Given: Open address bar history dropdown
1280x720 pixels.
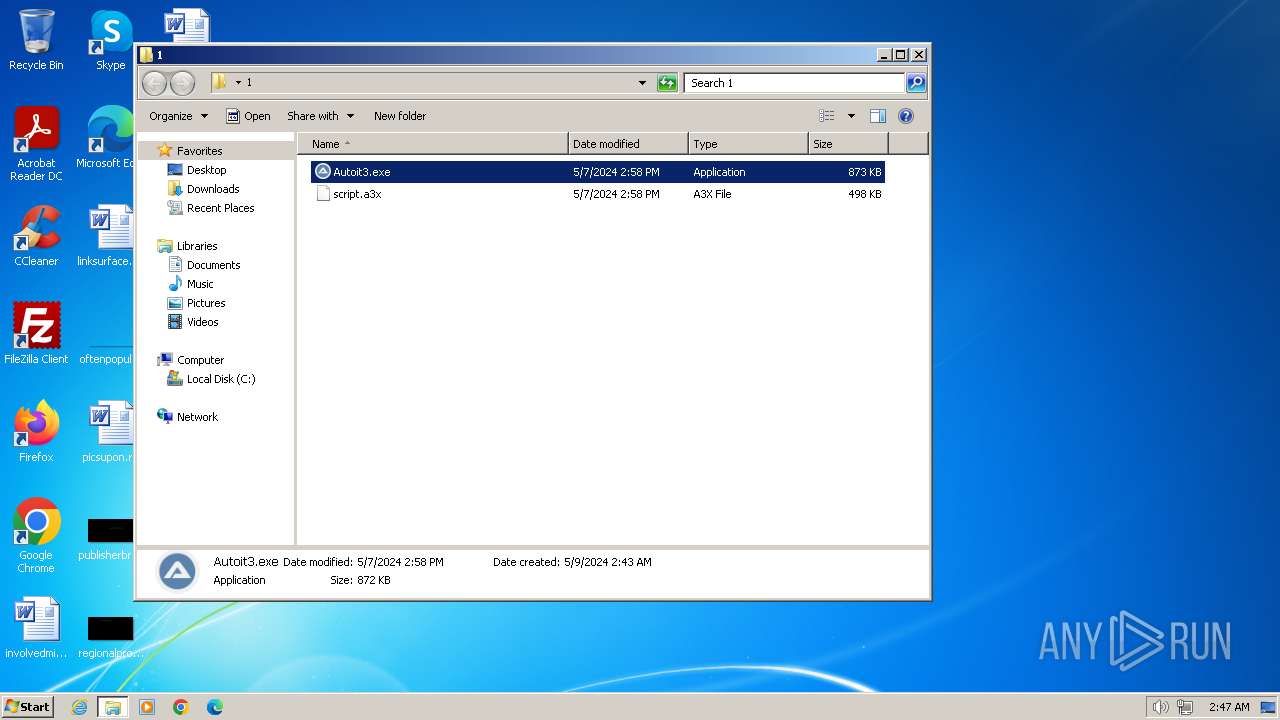Looking at the screenshot, I should (x=642, y=83).
